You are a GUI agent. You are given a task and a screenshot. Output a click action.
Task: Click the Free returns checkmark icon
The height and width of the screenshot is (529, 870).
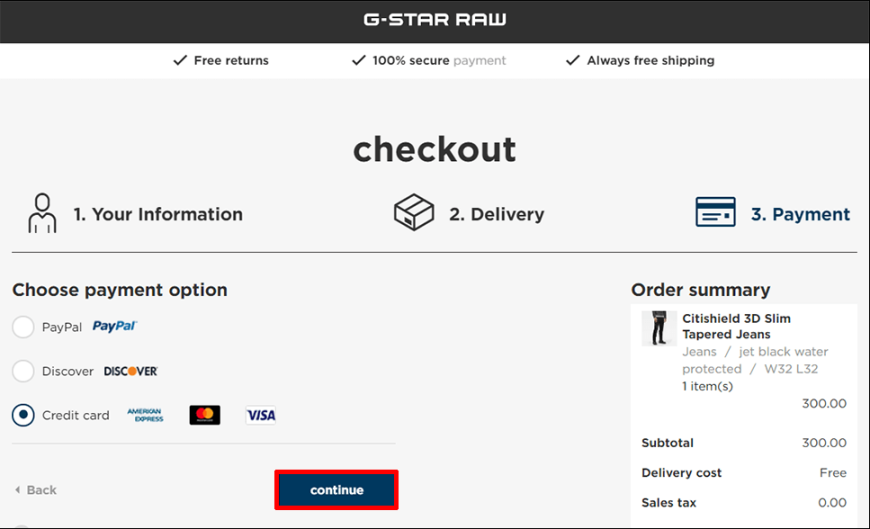(x=180, y=60)
